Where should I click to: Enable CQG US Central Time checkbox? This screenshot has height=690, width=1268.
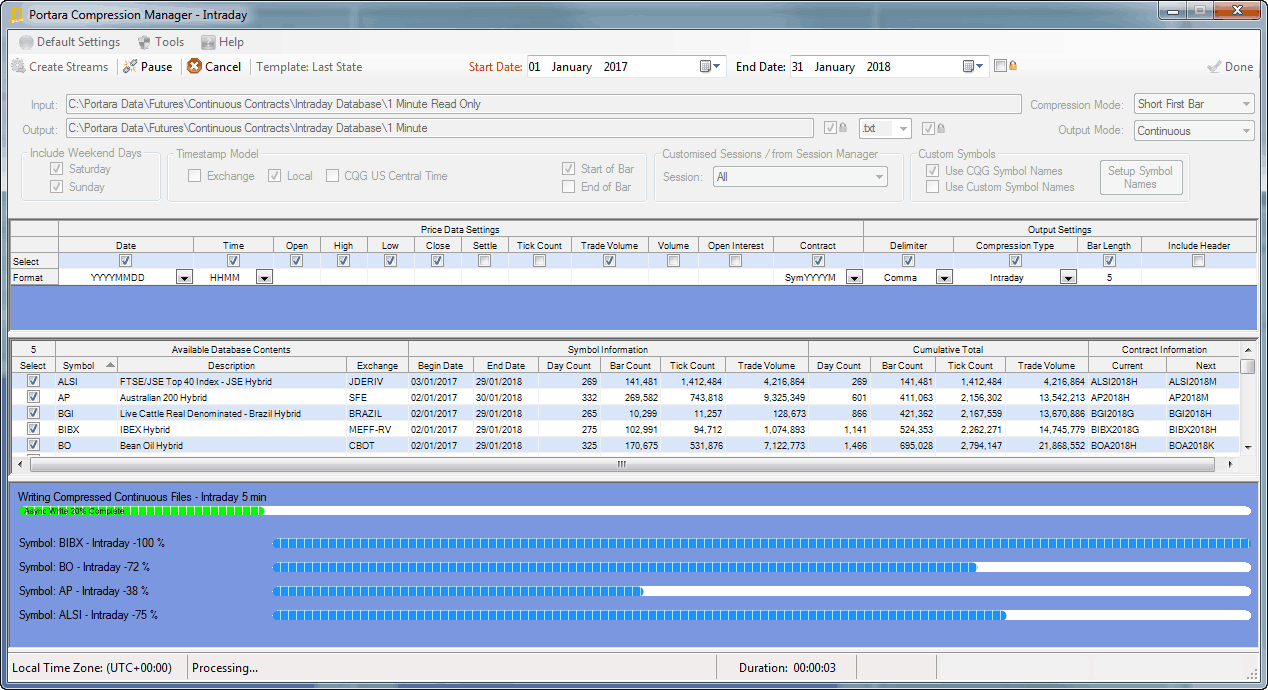point(334,176)
